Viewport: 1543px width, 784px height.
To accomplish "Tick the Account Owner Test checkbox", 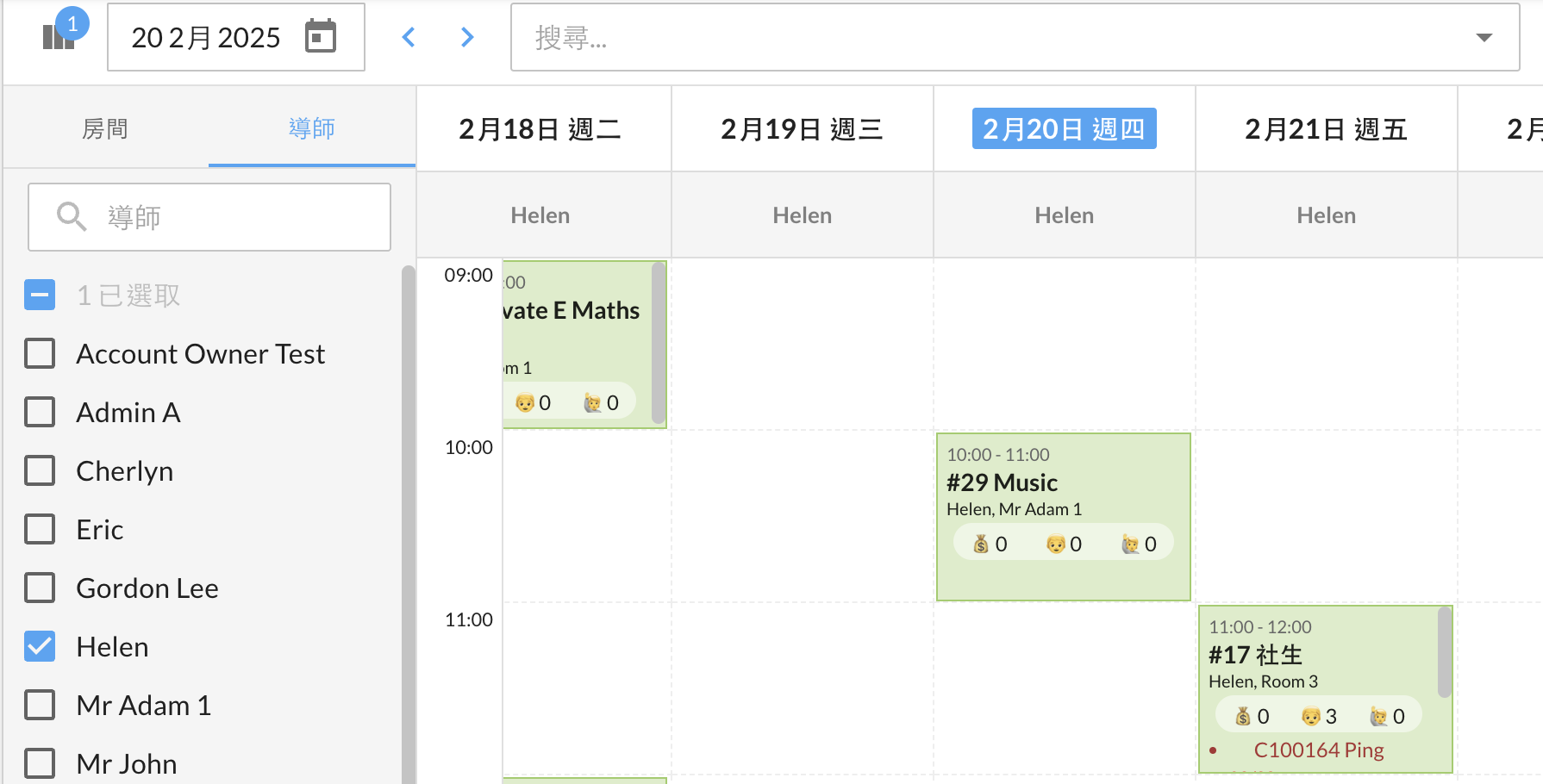I will (40, 353).
